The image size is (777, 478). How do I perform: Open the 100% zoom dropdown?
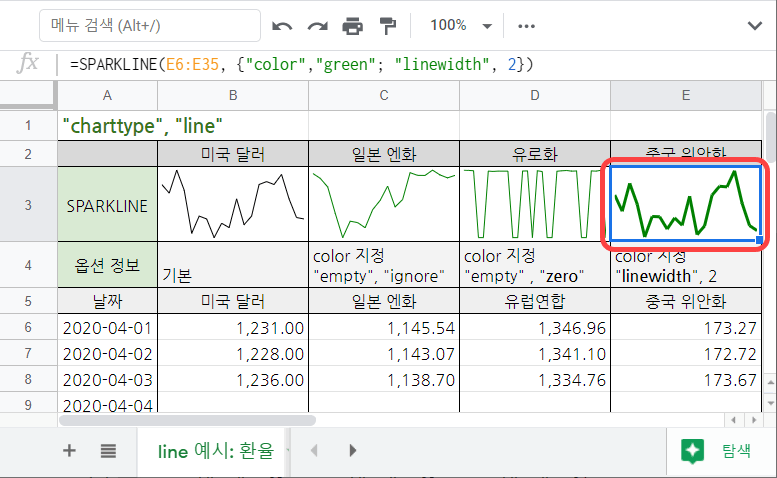461,25
